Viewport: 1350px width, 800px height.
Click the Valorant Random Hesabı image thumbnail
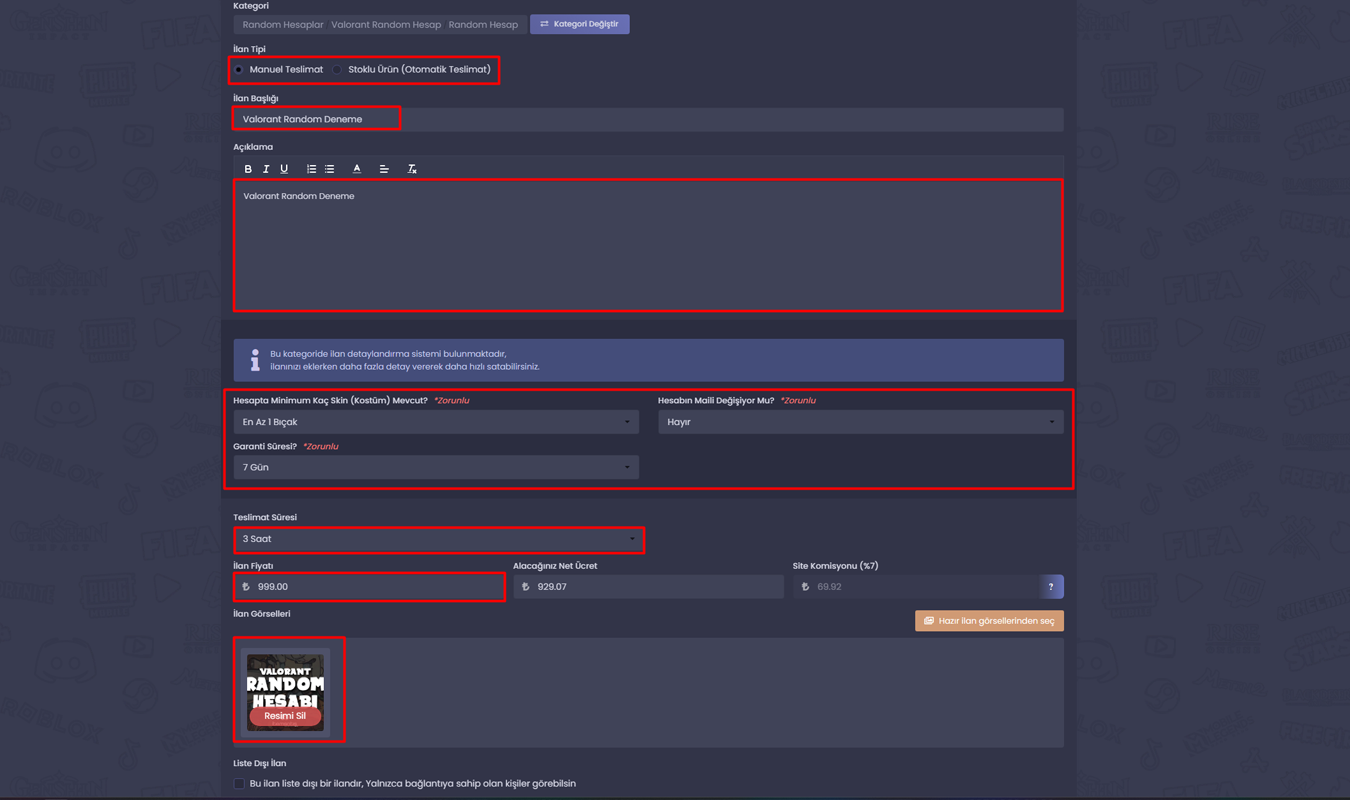point(286,691)
